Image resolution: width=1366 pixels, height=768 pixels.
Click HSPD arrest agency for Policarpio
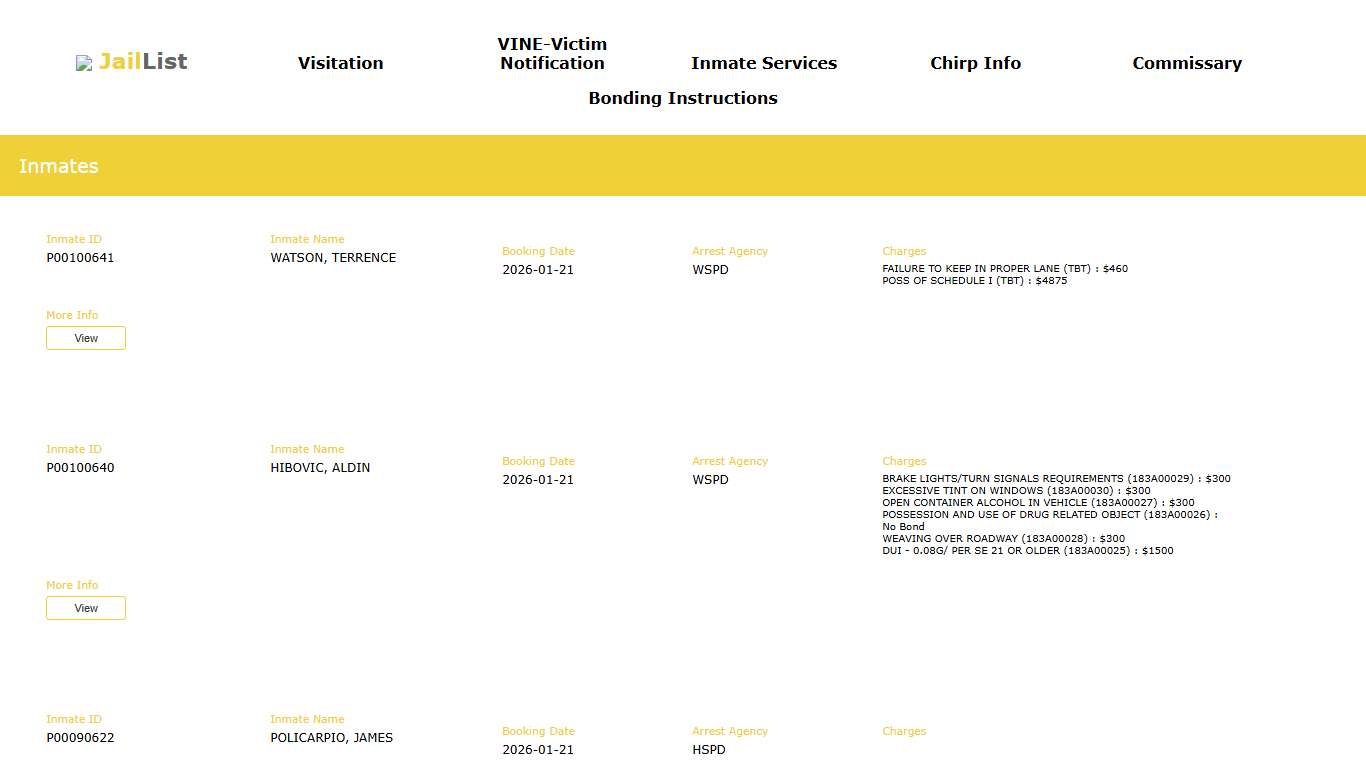709,750
